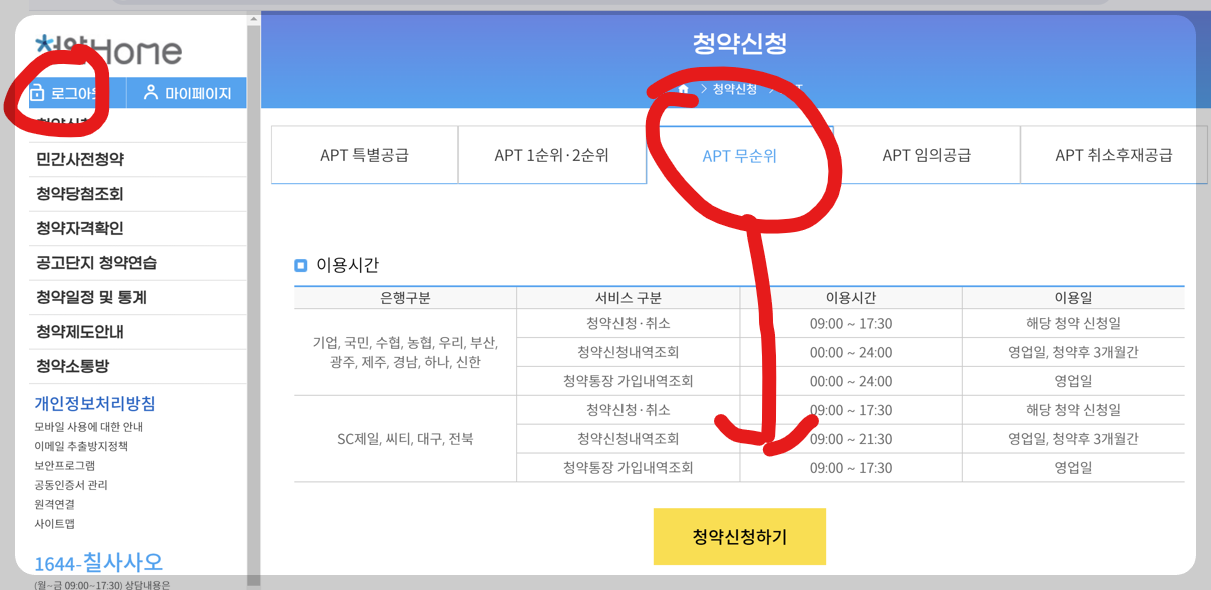Open the 개인정보처리방침 link
This screenshot has width=1211, height=590.
95,403
